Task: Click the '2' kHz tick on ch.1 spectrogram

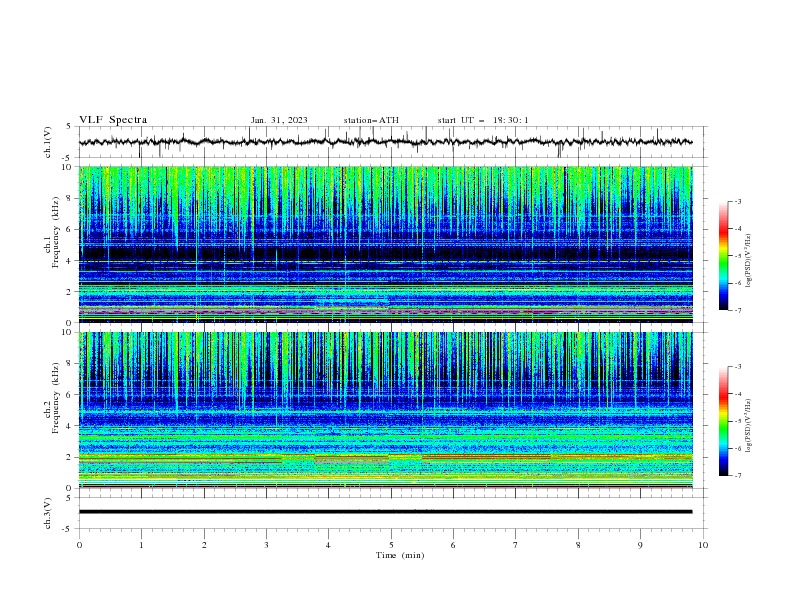Action: pos(70,292)
